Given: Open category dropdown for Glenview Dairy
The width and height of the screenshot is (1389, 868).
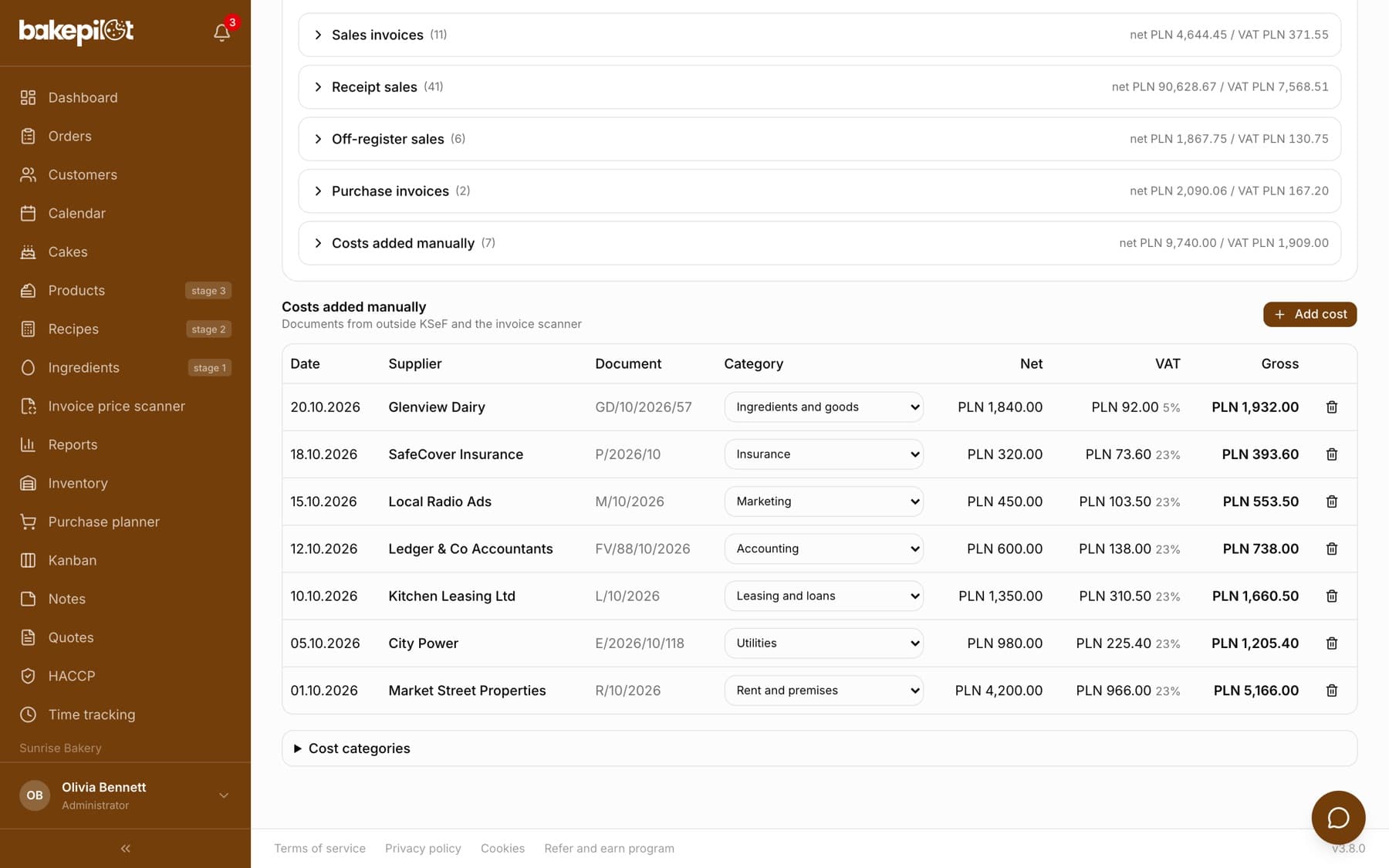Looking at the screenshot, I should [x=823, y=407].
